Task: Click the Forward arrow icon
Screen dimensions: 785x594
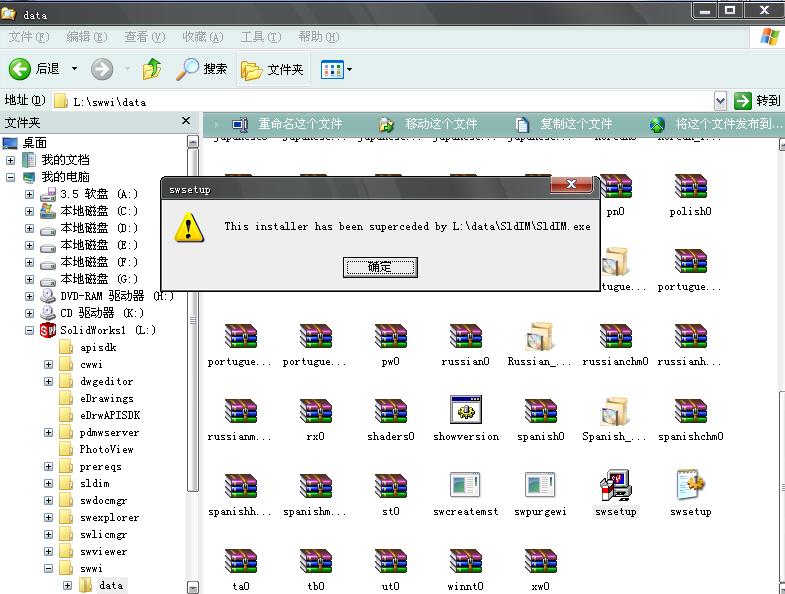Action: (102, 69)
